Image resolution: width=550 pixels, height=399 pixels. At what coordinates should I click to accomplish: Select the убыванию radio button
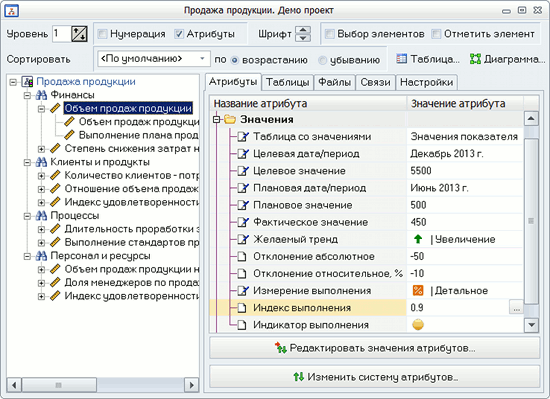[x=322, y=60]
